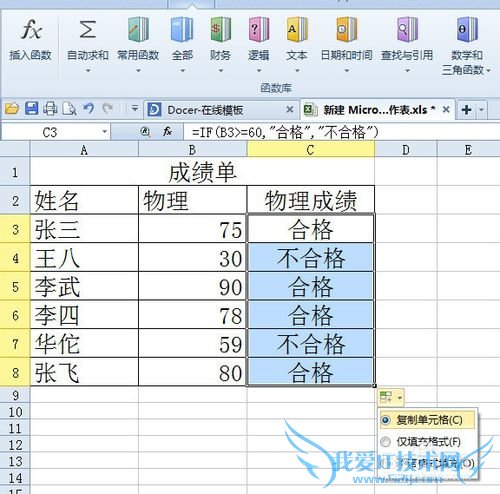
Task: Select column C header
Action: [311, 150]
